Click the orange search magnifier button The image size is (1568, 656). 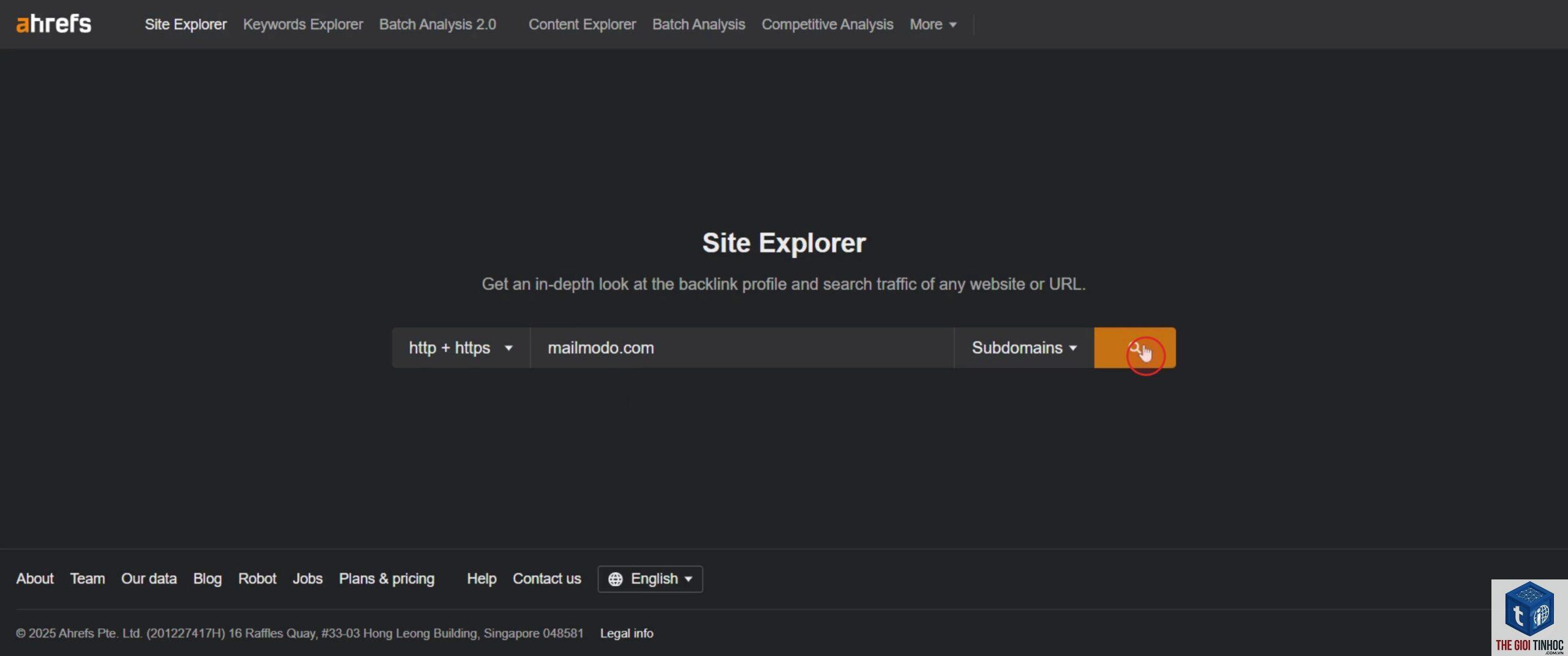pos(1135,348)
